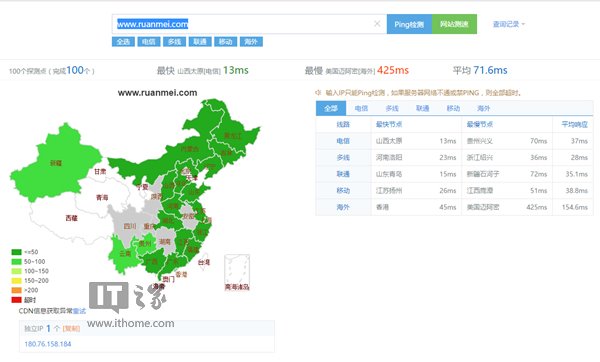
Task: Clear the URL field with the X icon
Action: point(377,24)
